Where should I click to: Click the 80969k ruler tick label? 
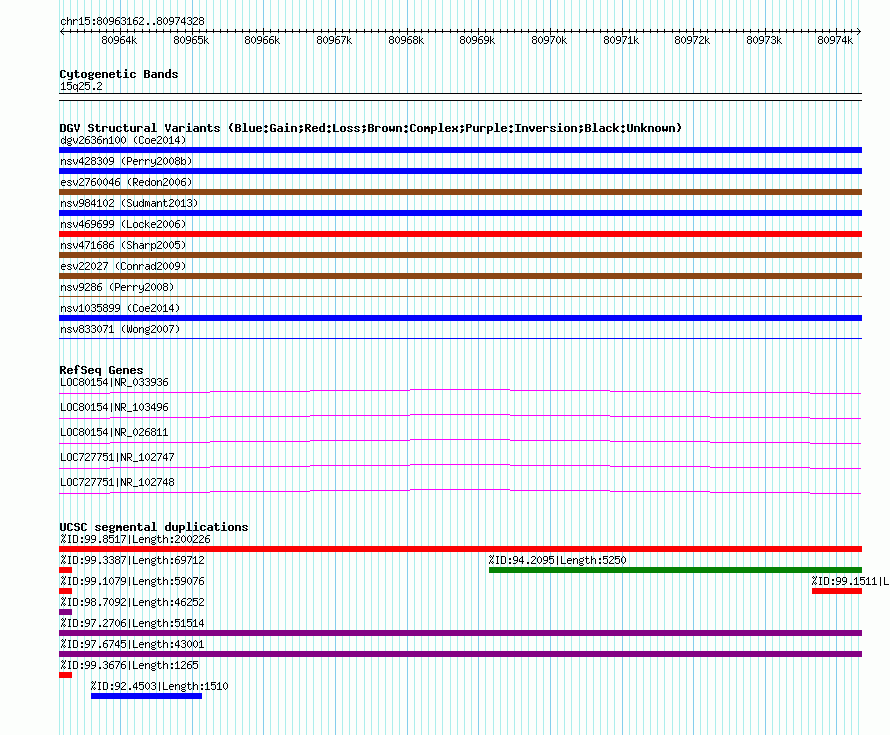point(477,40)
